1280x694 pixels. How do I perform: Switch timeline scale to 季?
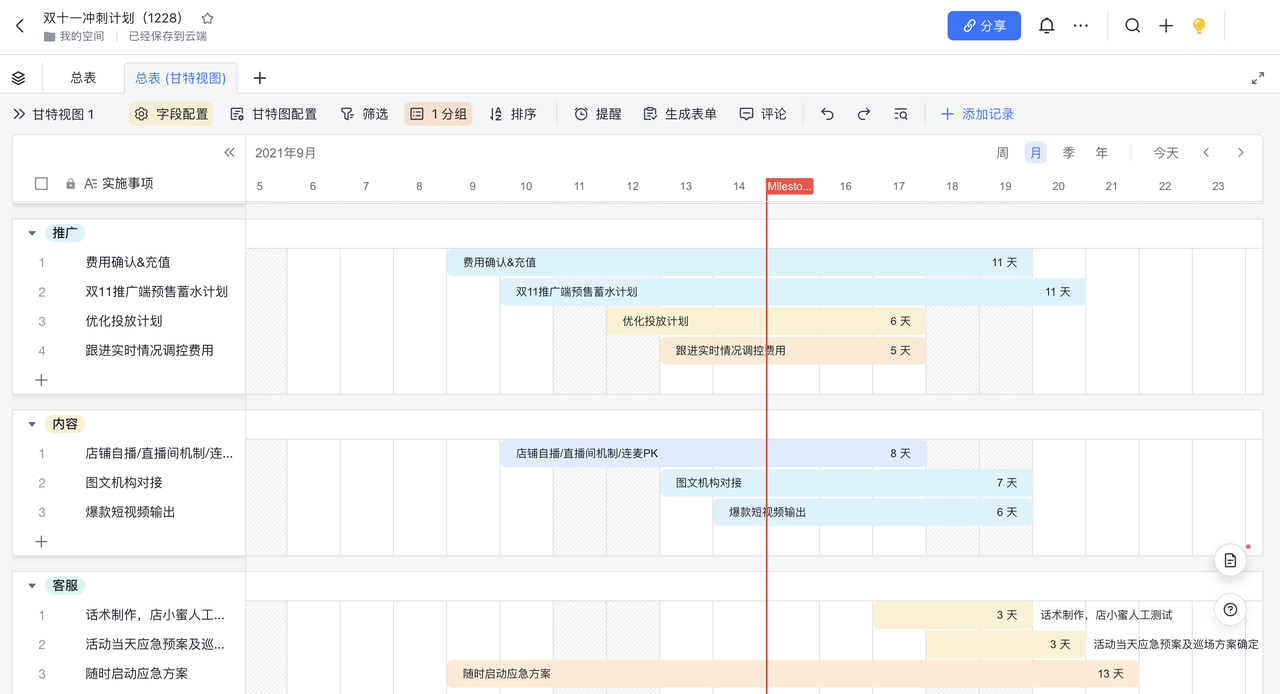point(1068,153)
